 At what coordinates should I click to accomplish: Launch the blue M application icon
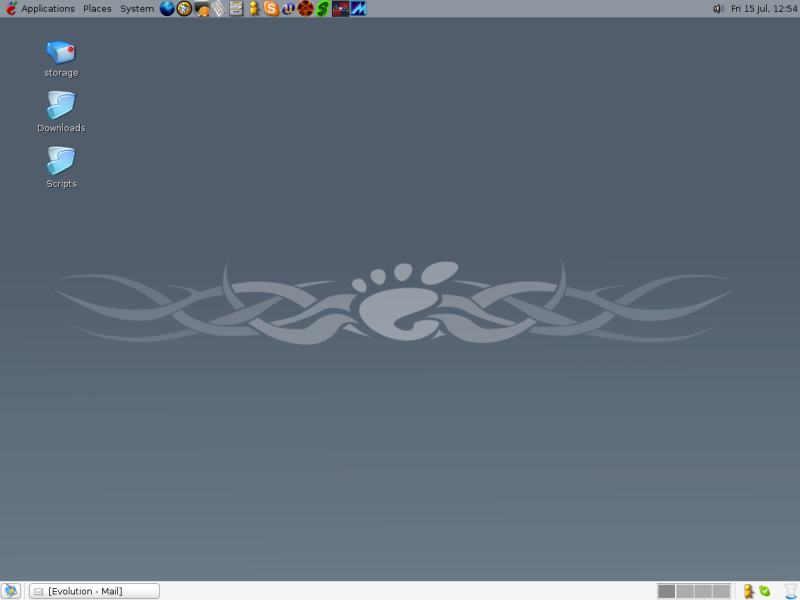[x=358, y=9]
